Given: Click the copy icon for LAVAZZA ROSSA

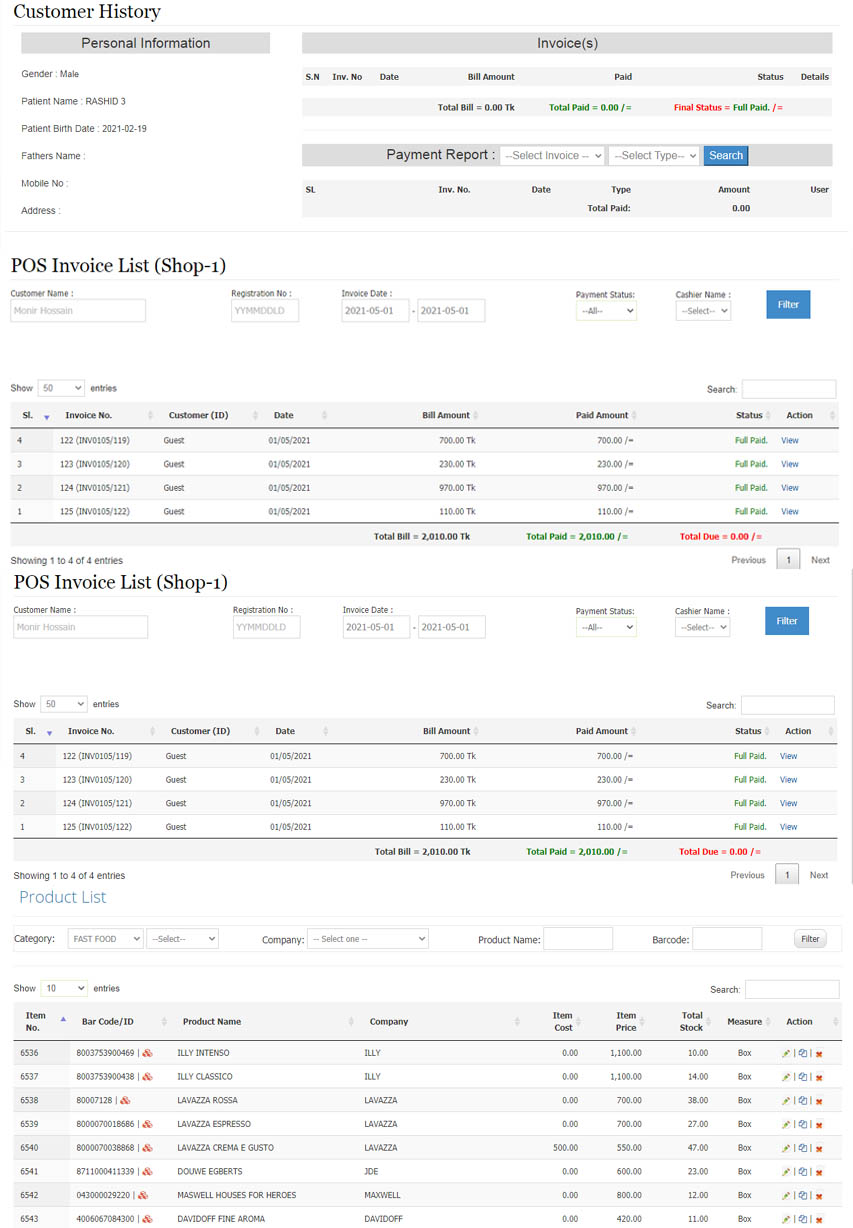Looking at the screenshot, I should pos(802,1101).
